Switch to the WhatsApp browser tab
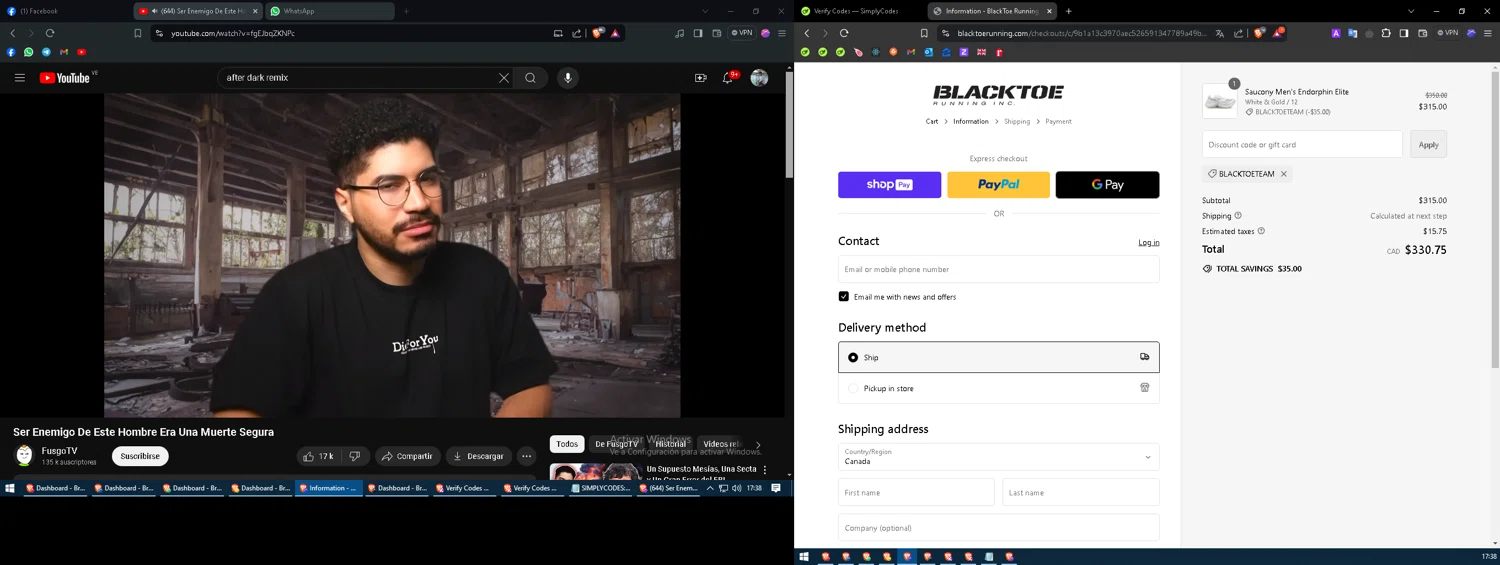 (330, 11)
